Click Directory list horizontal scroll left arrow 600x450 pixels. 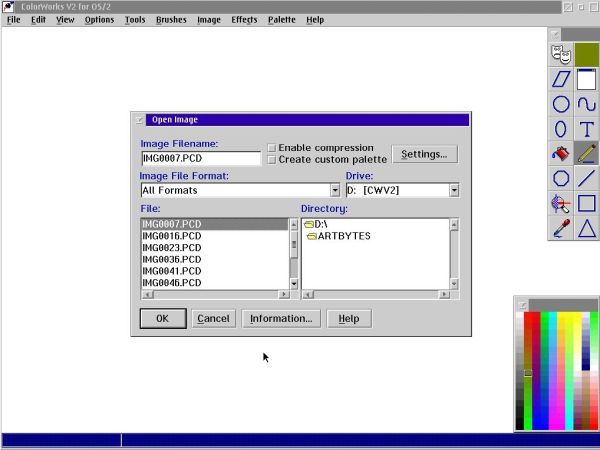[x=308, y=294]
